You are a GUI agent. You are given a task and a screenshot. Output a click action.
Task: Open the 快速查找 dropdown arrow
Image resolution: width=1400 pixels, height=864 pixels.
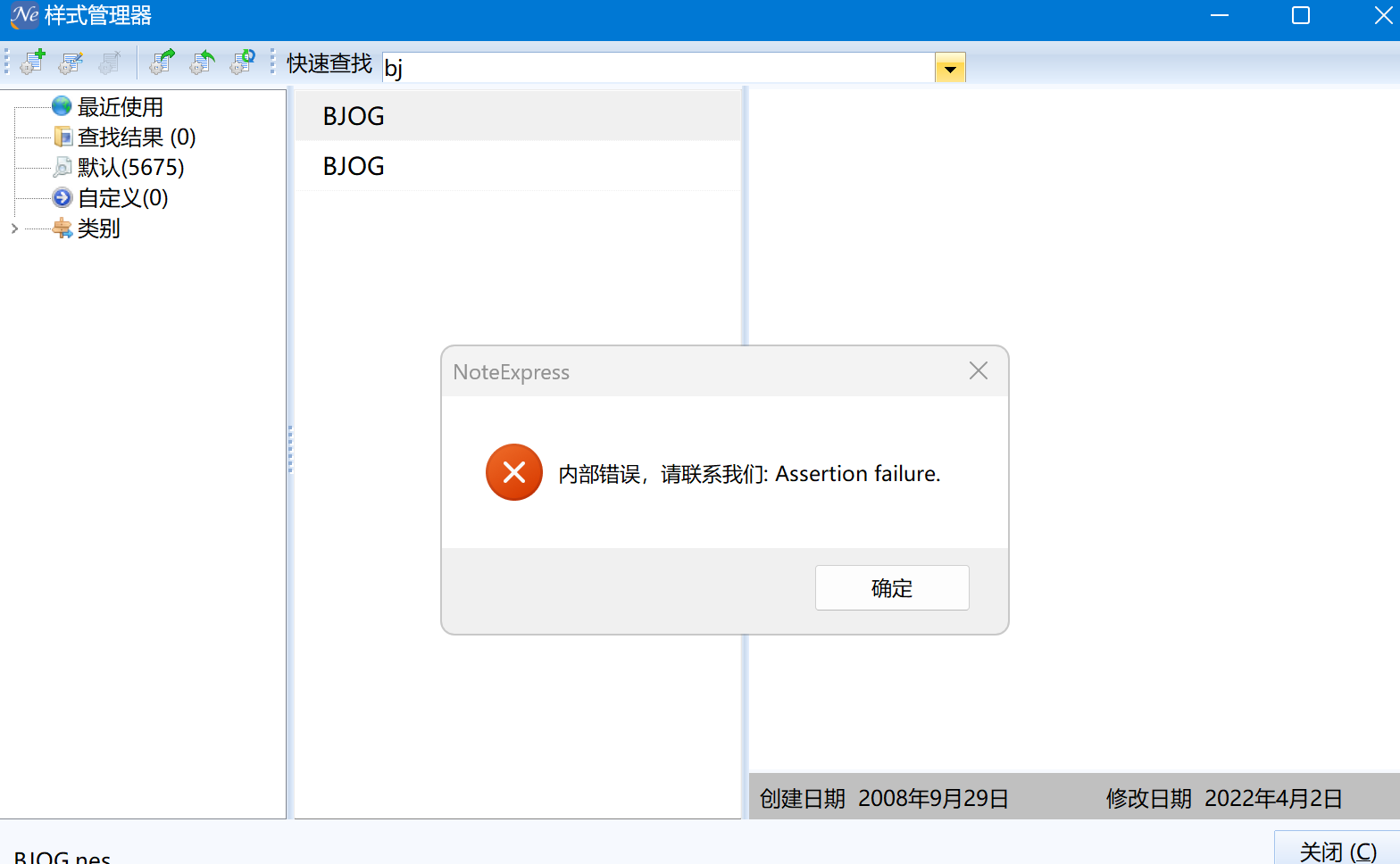(x=950, y=68)
